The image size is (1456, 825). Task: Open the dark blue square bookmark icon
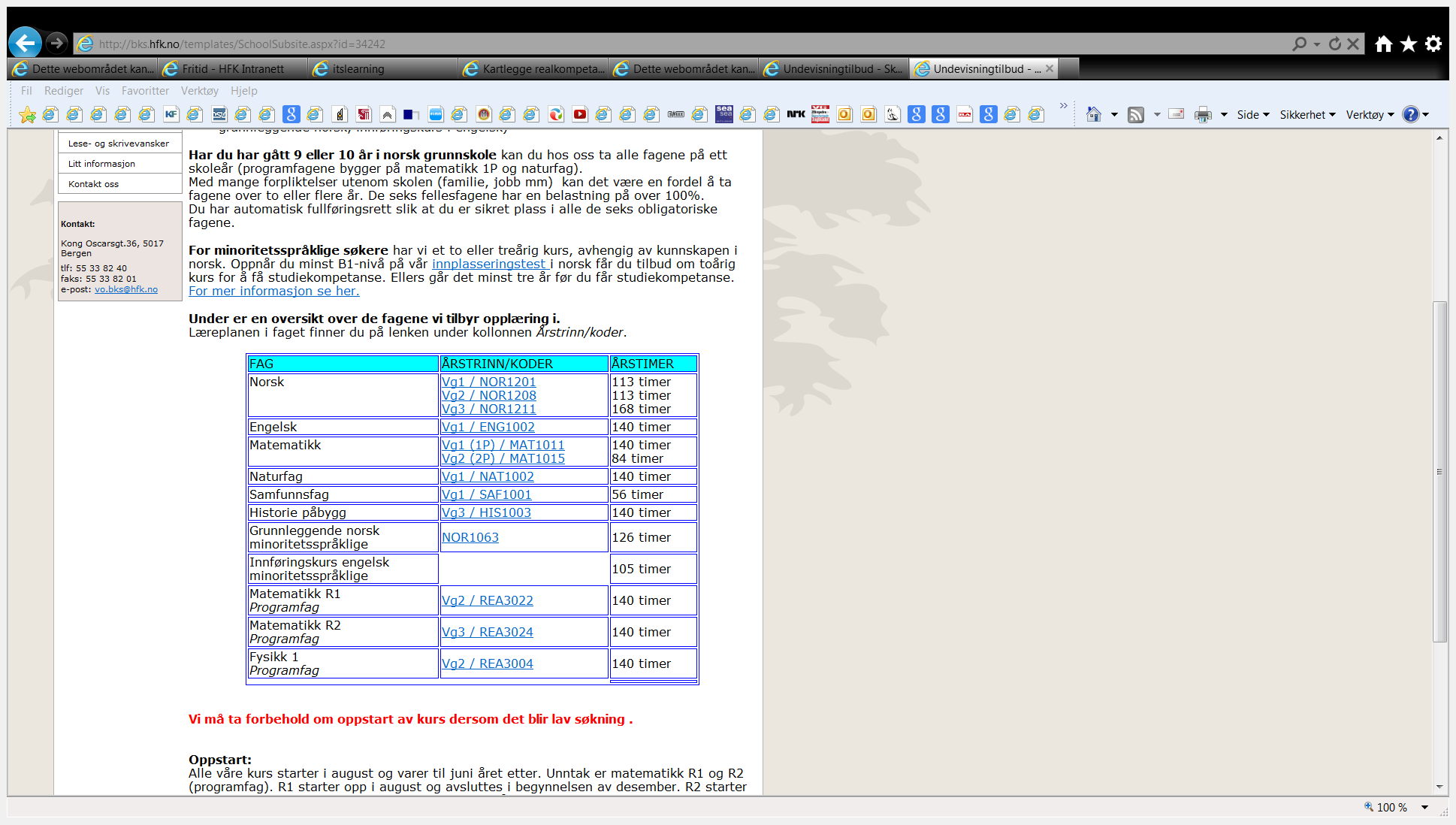pos(410,114)
